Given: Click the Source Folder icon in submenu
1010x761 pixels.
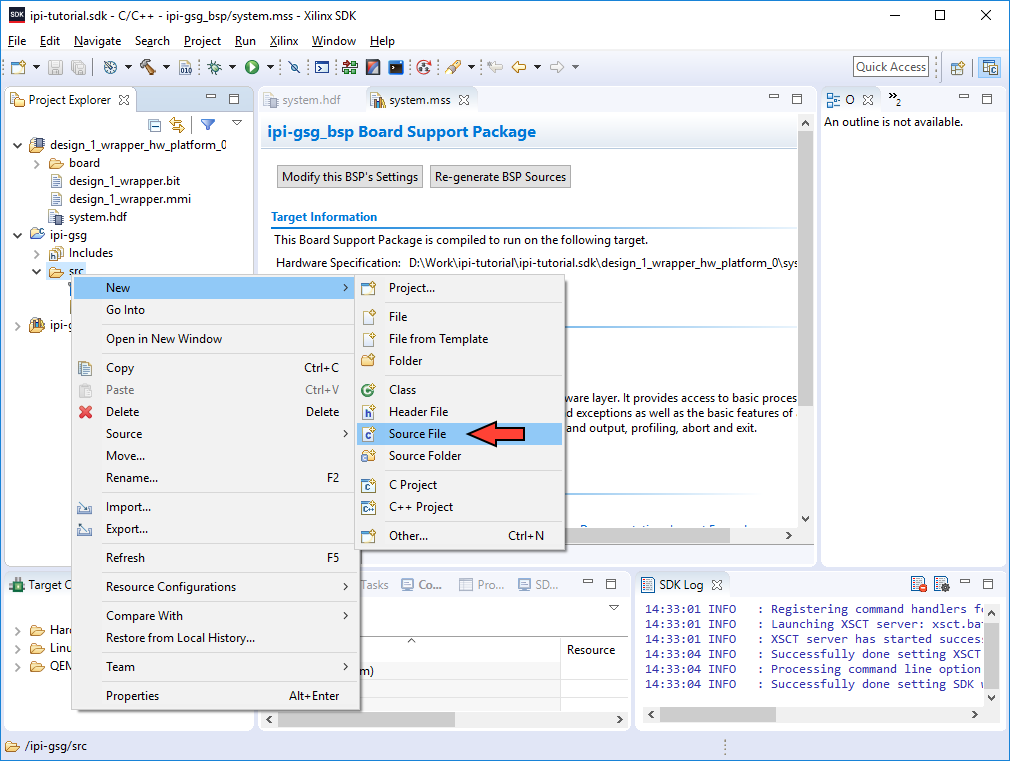Looking at the screenshot, I should [x=368, y=456].
